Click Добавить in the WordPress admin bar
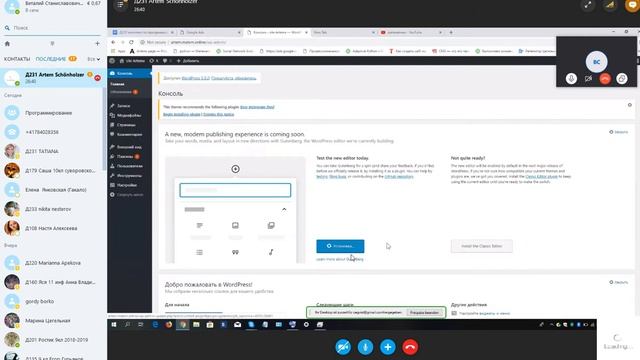 click(188, 60)
